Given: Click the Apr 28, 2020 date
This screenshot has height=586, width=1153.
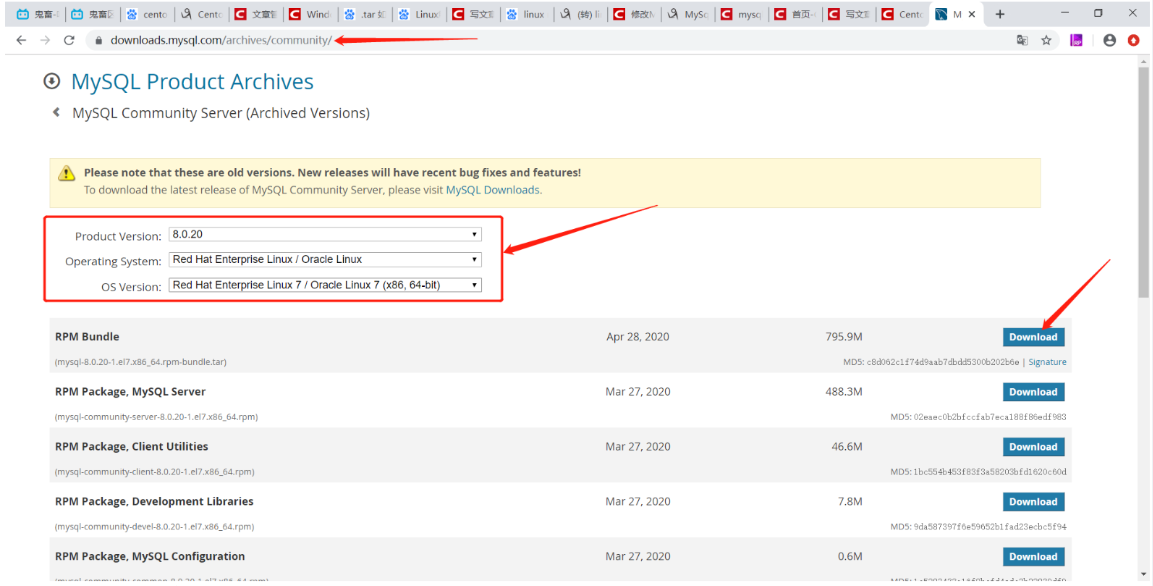Looking at the screenshot, I should [x=638, y=337].
